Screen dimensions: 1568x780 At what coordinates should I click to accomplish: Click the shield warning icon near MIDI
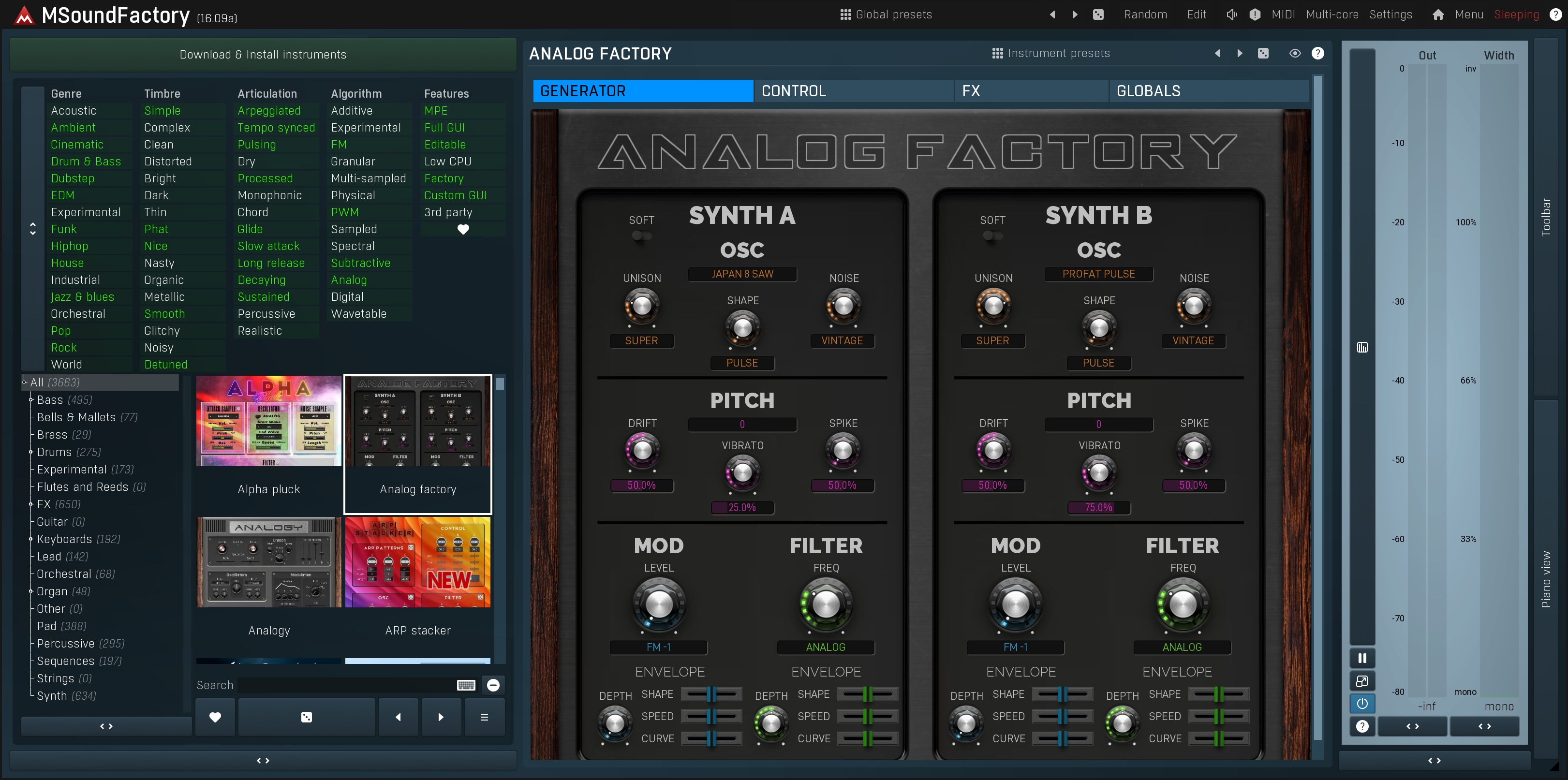tap(1255, 15)
